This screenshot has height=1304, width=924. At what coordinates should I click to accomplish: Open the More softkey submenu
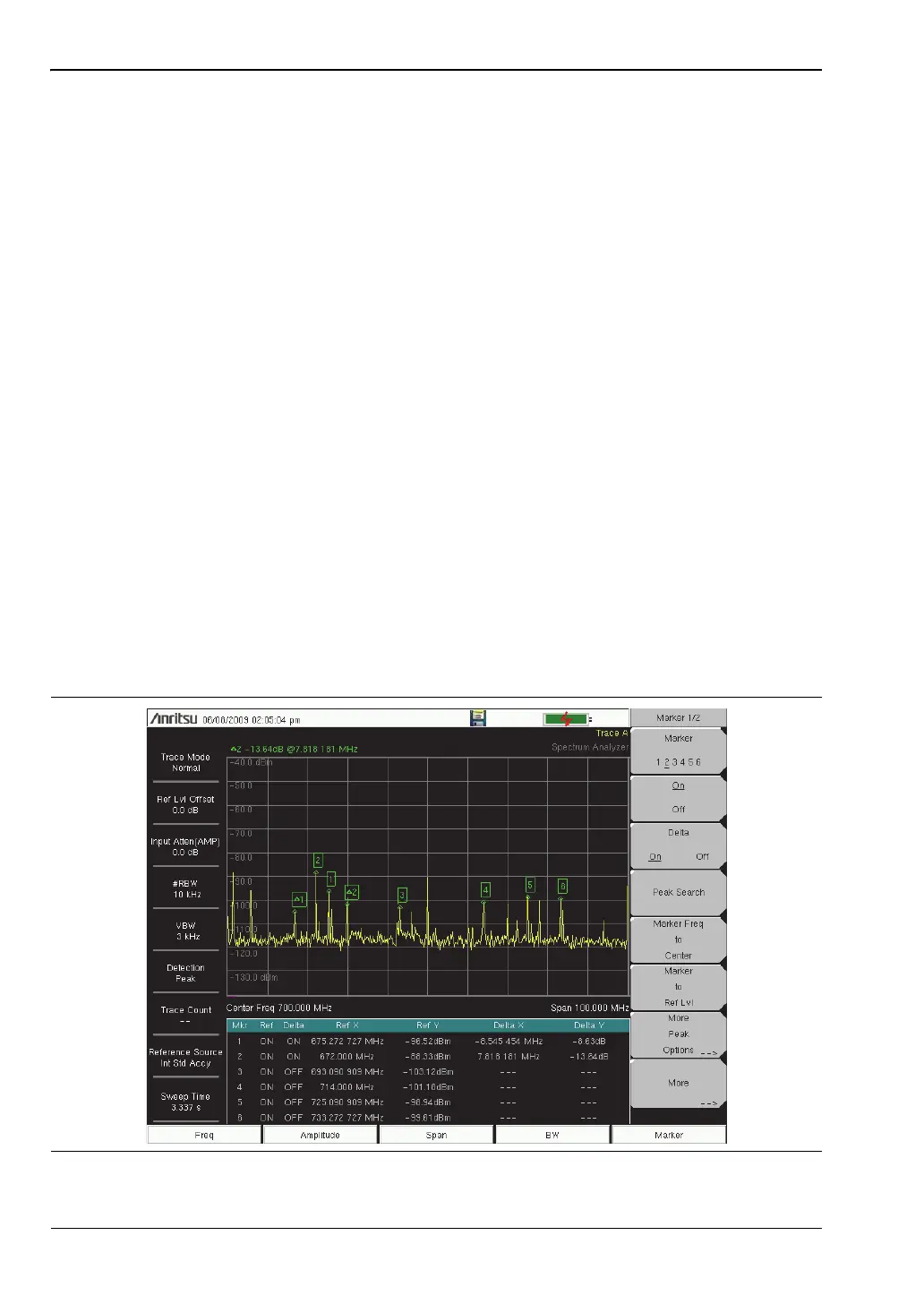click(678, 1083)
